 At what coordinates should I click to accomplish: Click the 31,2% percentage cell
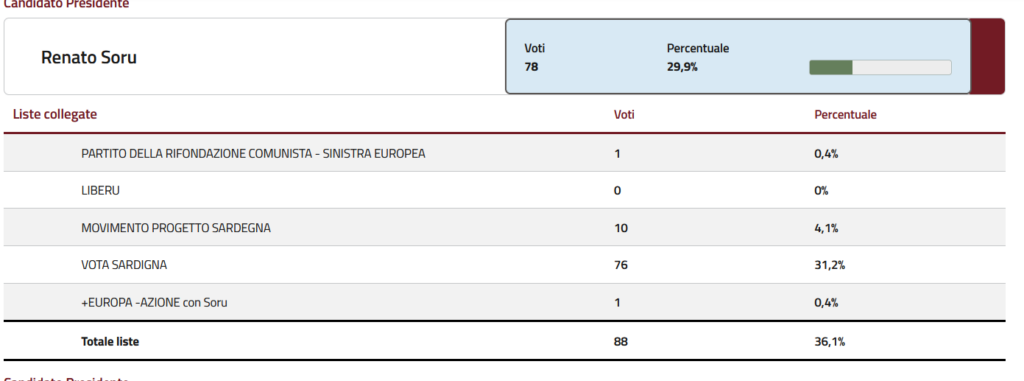[x=830, y=265]
